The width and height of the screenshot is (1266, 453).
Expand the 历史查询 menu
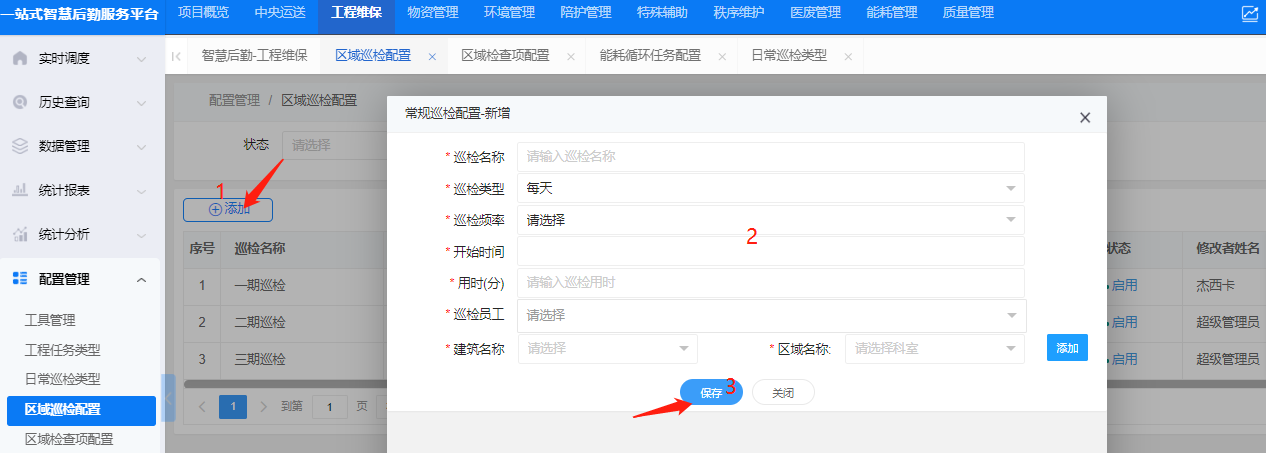point(141,103)
